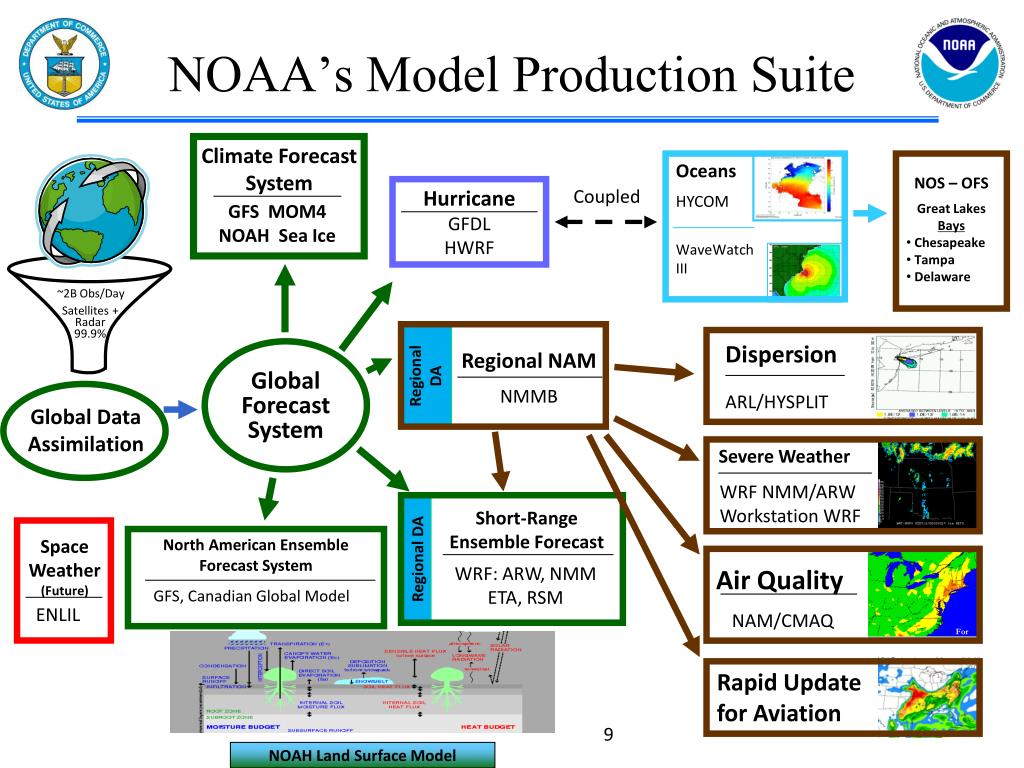Click the 'NMMB' text
Image resolution: width=1024 pixels, height=768 pixels.
tap(528, 396)
